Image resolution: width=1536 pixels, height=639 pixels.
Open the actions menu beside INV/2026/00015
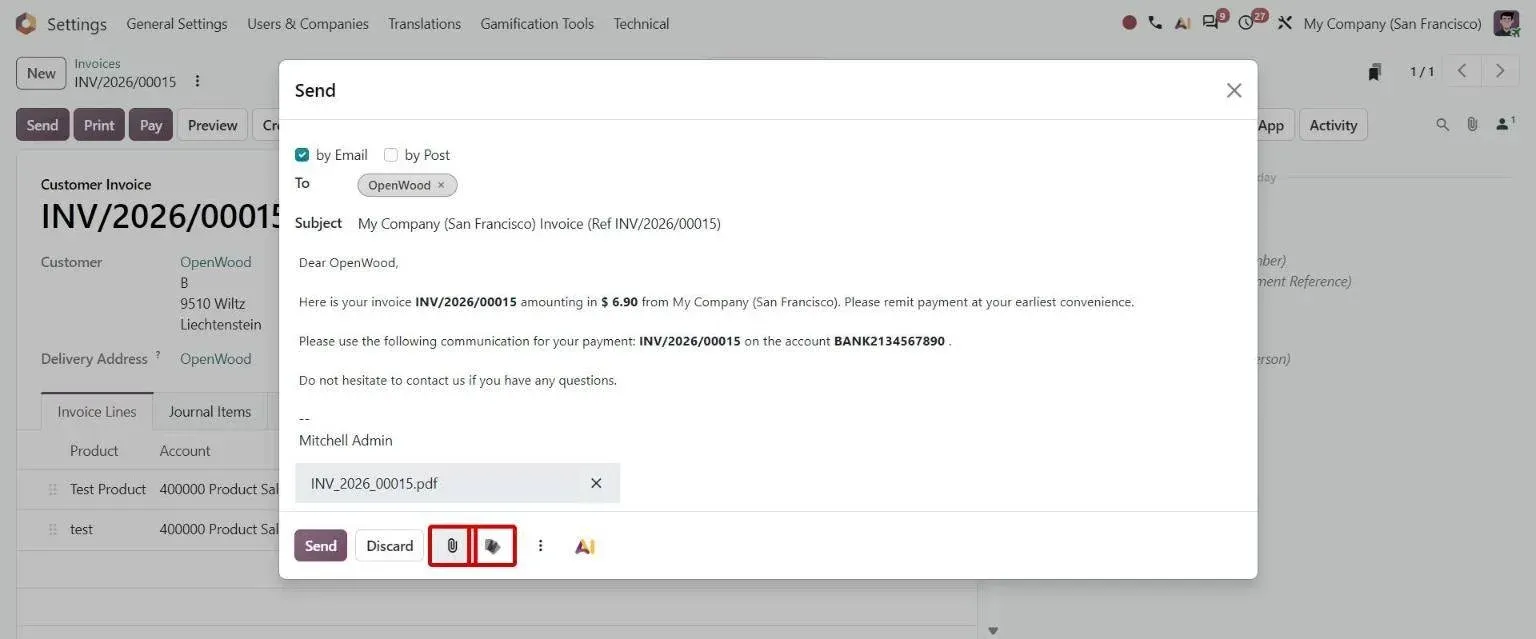pos(197,81)
